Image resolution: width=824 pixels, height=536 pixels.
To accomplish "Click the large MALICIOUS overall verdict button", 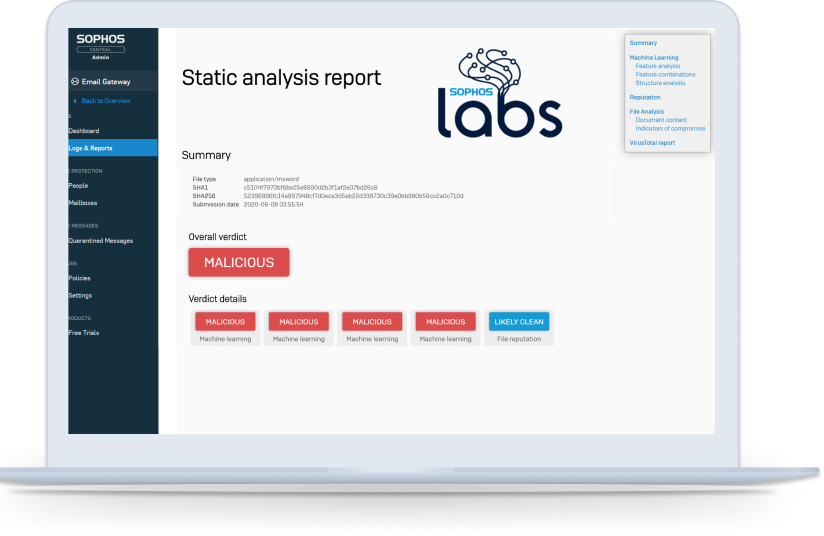I will [x=239, y=262].
